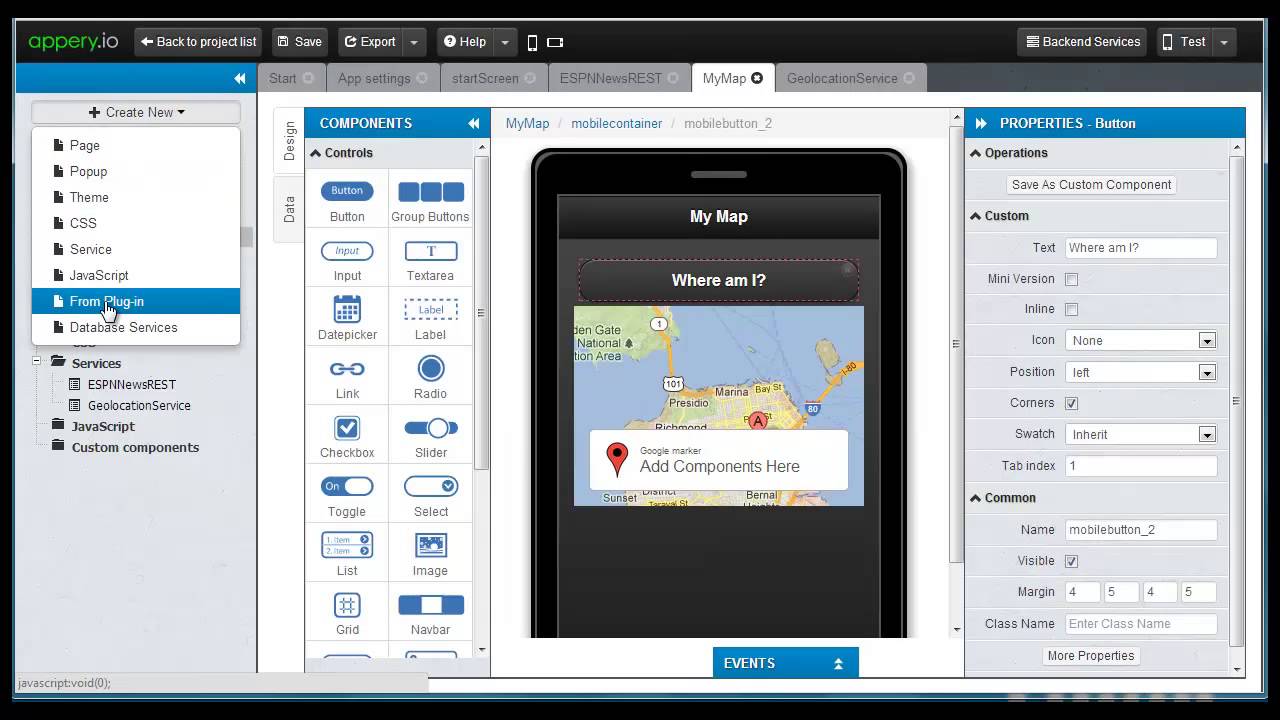Choose From Plug-in in Create New menu

click(107, 301)
